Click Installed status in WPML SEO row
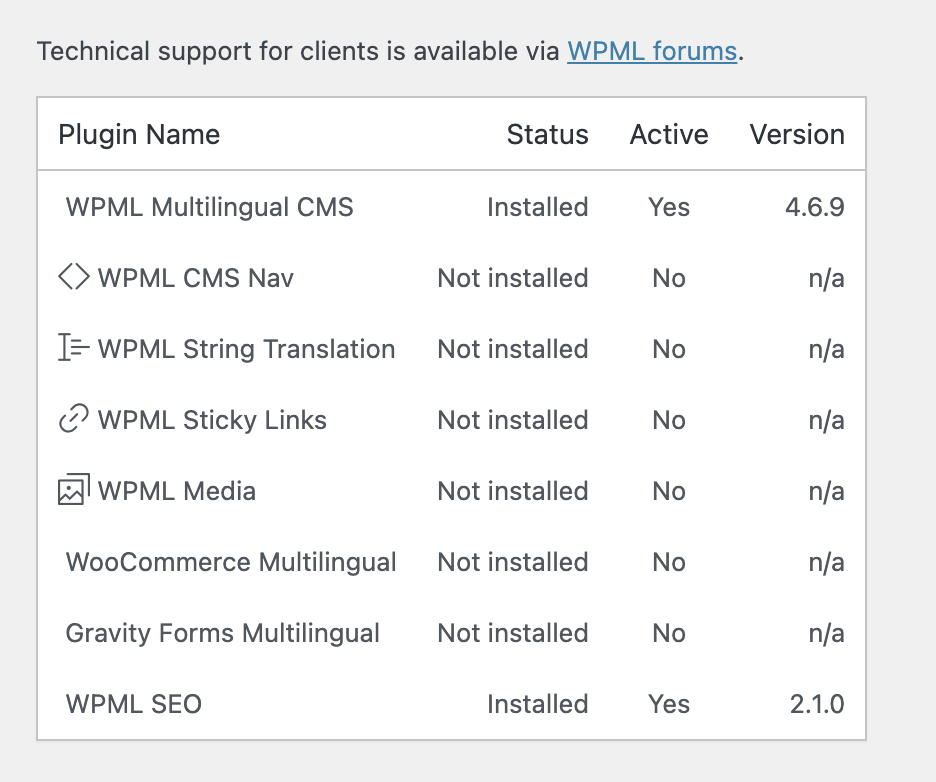936x782 pixels. pyautogui.click(x=538, y=704)
